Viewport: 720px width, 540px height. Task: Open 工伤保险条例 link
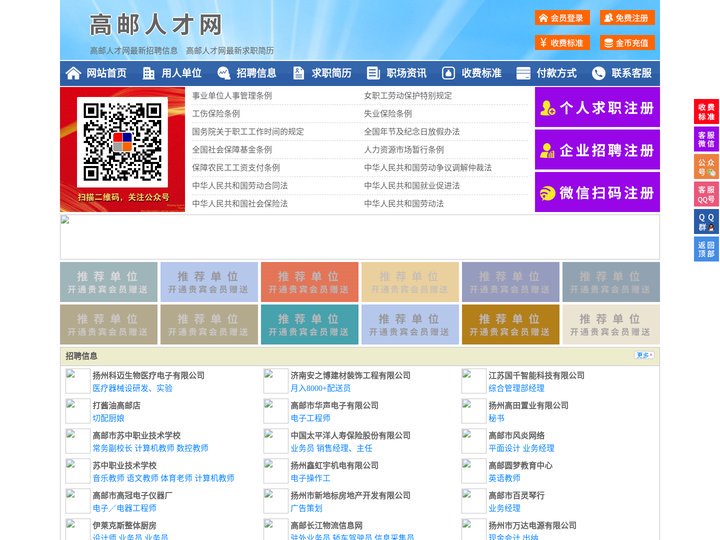pos(216,113)
